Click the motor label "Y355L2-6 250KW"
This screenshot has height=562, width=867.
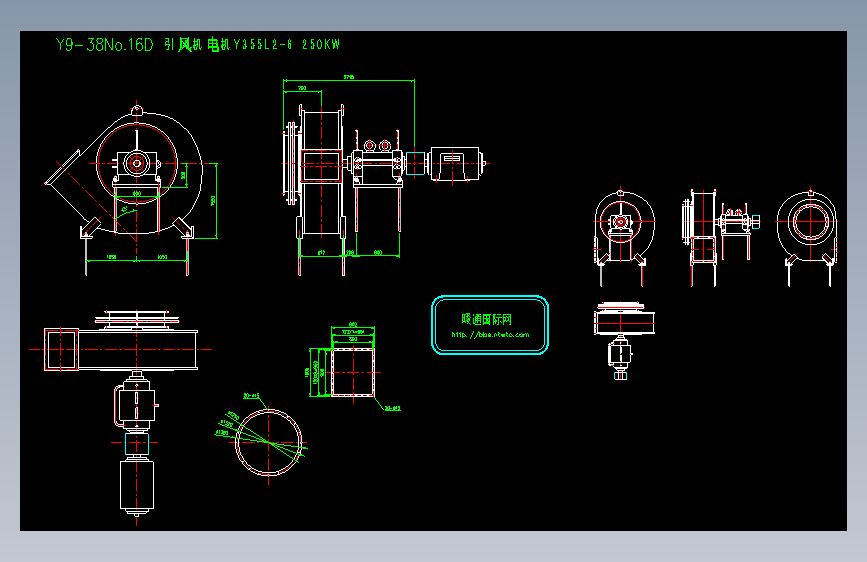click(x=286, y=45)
